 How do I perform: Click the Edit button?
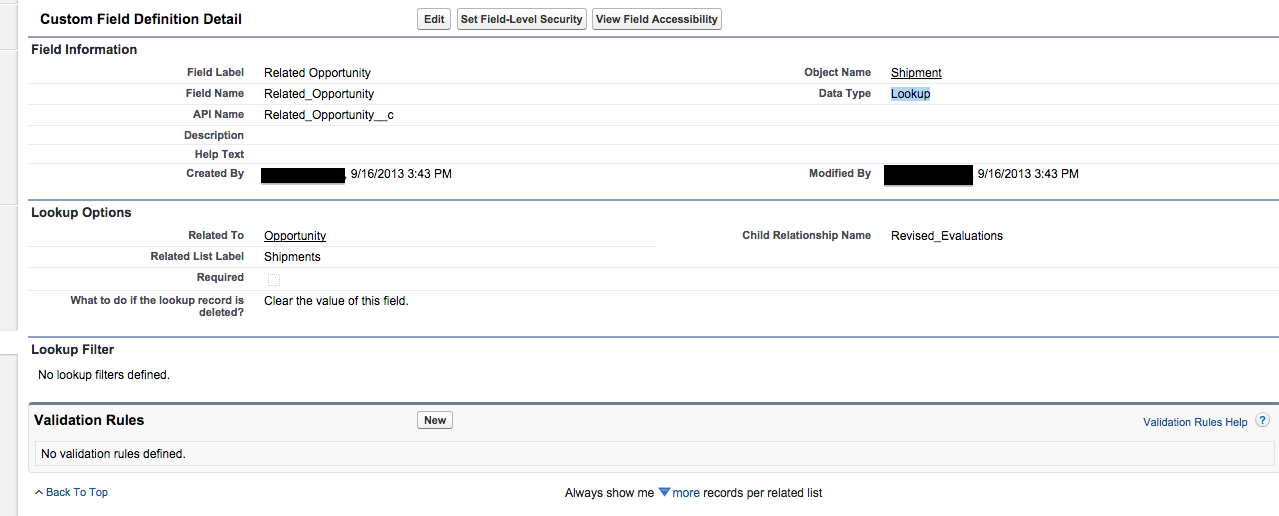coord(434,19)
